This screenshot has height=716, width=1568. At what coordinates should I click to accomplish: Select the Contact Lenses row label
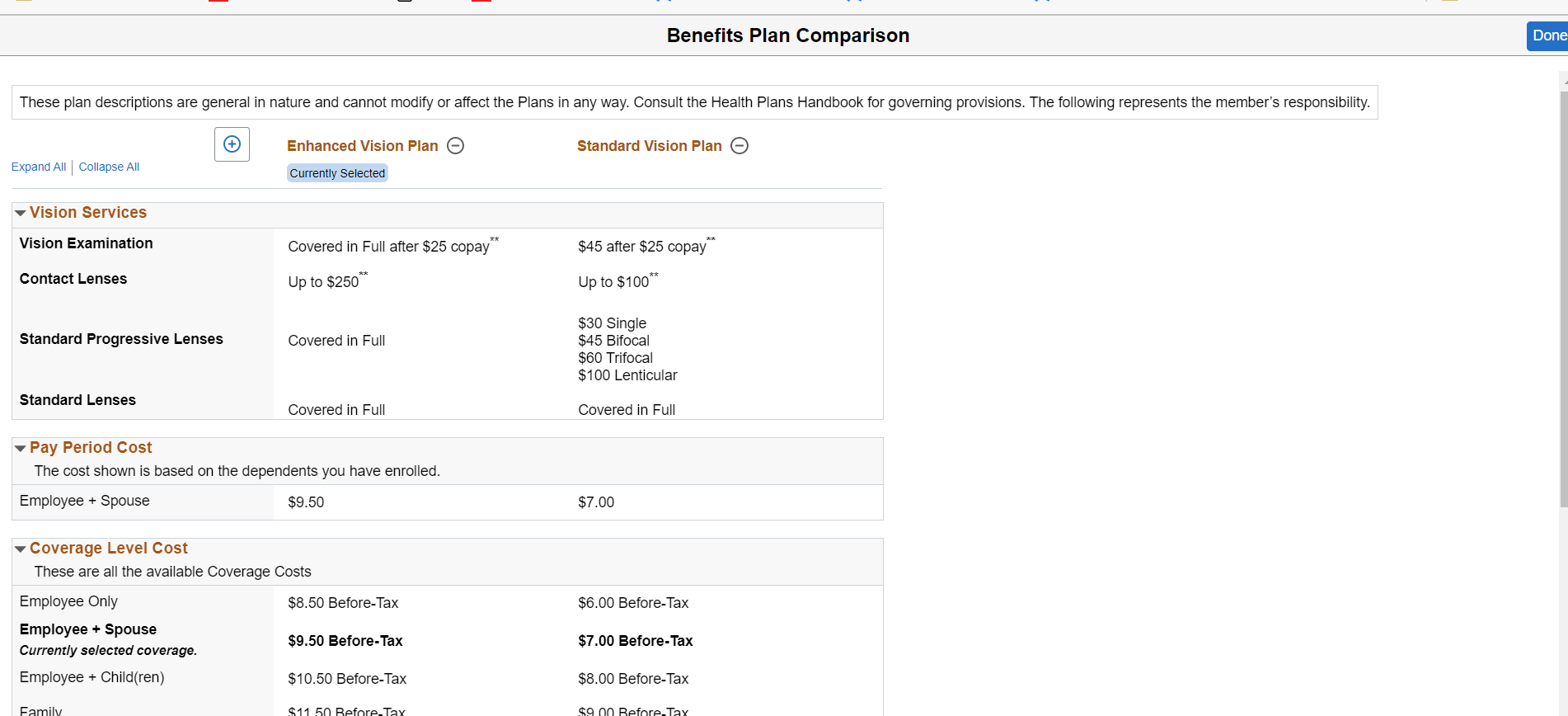coord(73,279)
